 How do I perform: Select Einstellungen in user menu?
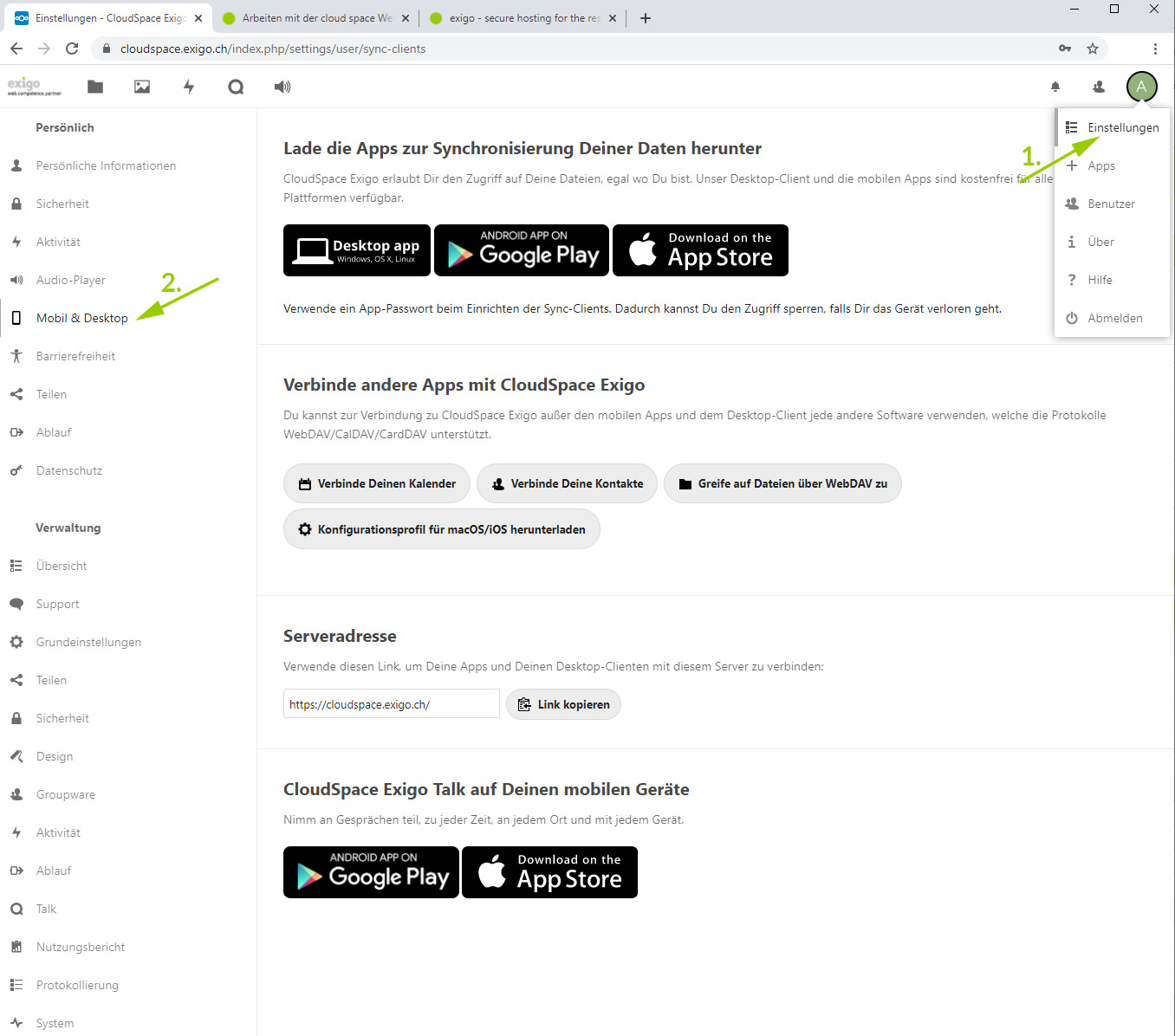point(1112,127)
